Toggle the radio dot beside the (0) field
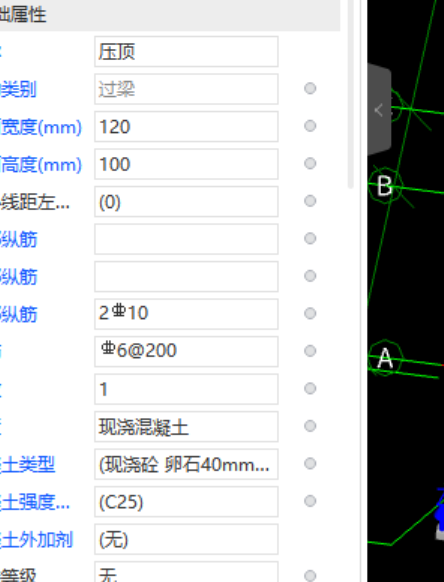This screenshot has height=582, width=444. click(310, 201)
